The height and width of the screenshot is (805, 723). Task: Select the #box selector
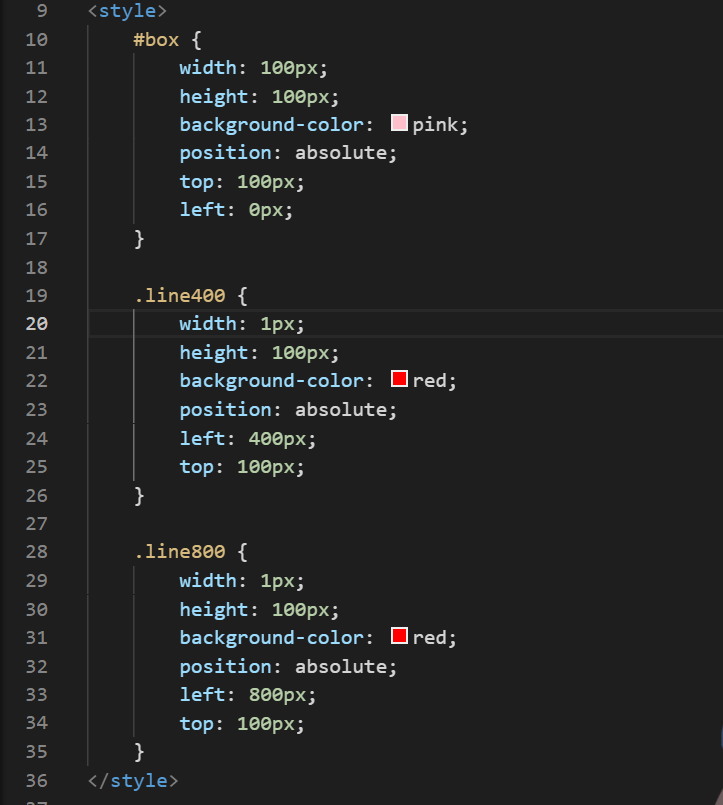tap(156, 40)
